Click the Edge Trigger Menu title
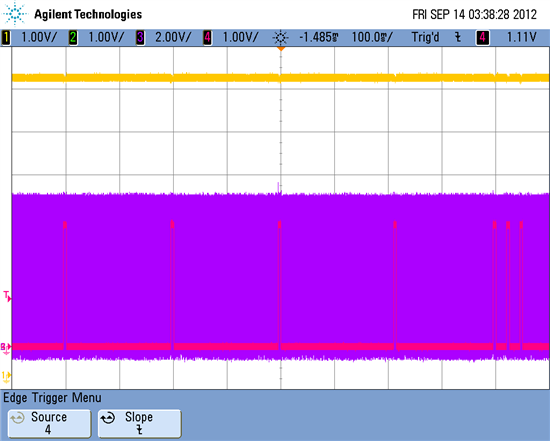The image size is (550, 441). tap(52, 398)
